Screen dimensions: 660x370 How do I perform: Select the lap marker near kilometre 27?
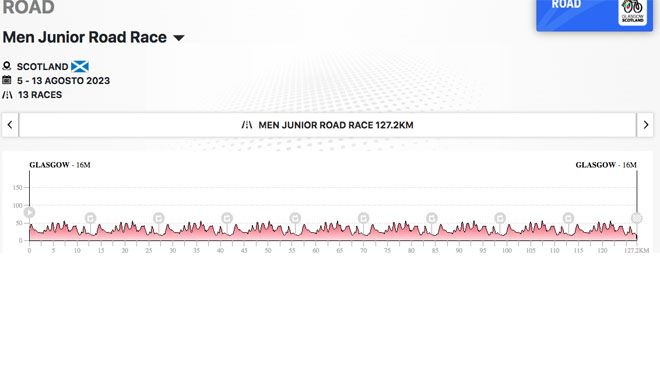[x=159, y=218]
